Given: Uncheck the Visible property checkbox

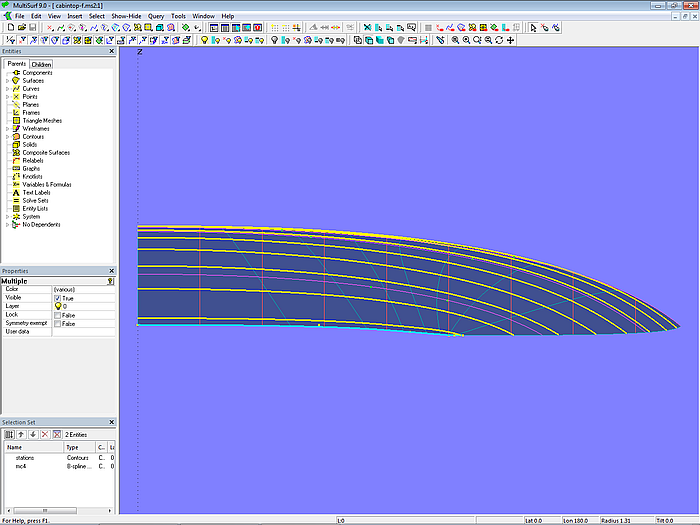Looking at the screenshot, I should pos(57,298).
